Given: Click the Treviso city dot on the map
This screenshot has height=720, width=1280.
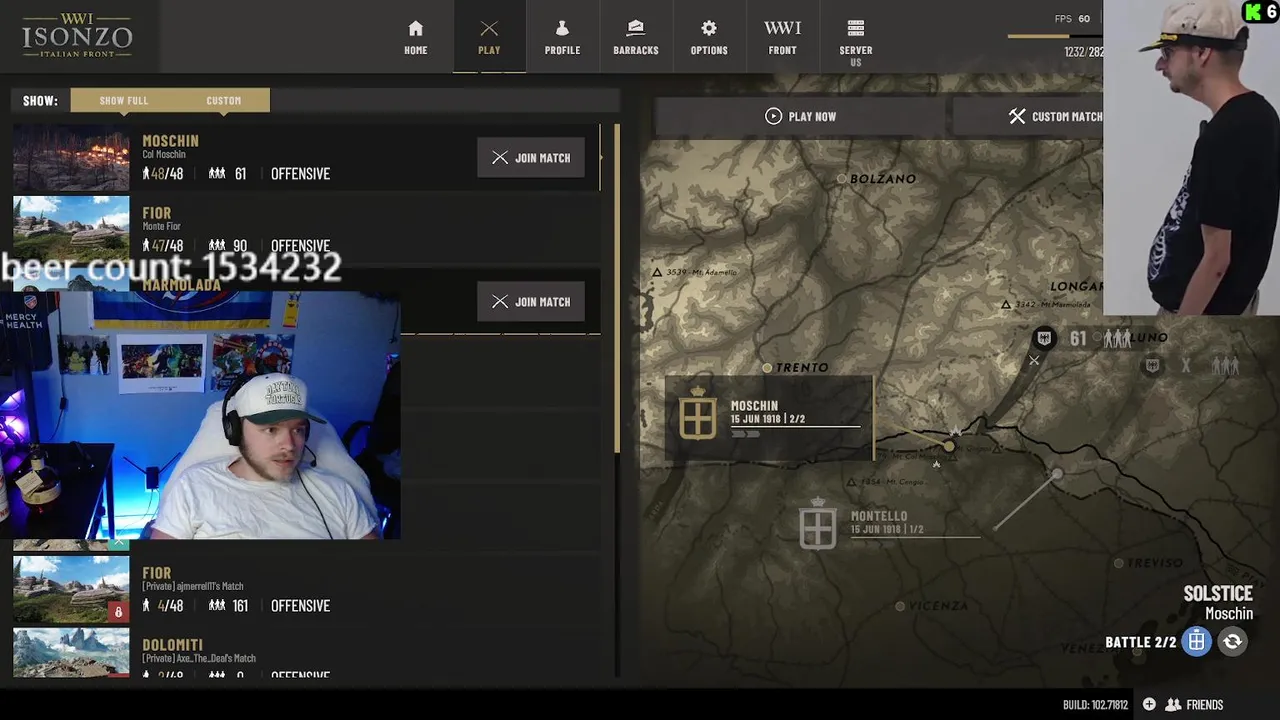Looking at the screenshot, I should click(x=1118, y=563).
